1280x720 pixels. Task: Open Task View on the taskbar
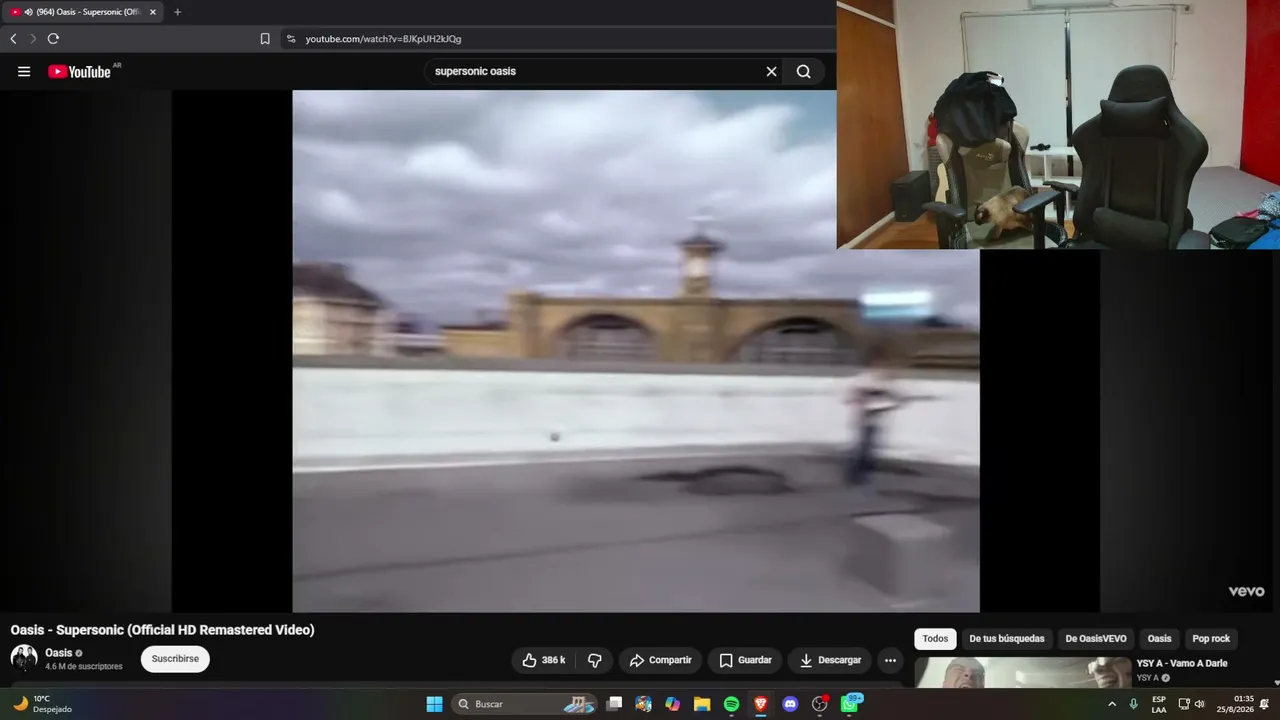[x=614, y=704]
